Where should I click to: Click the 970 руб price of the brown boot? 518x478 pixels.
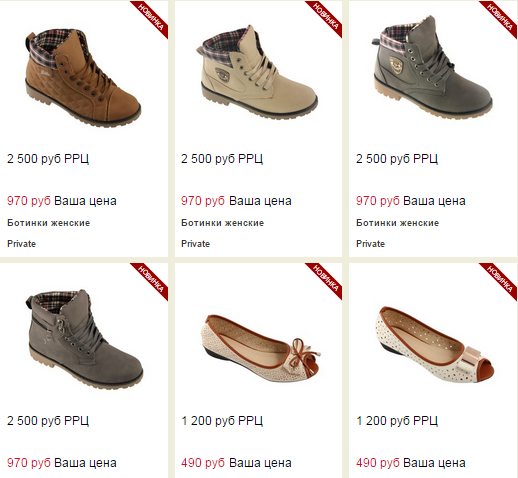(x=29, y=201)
